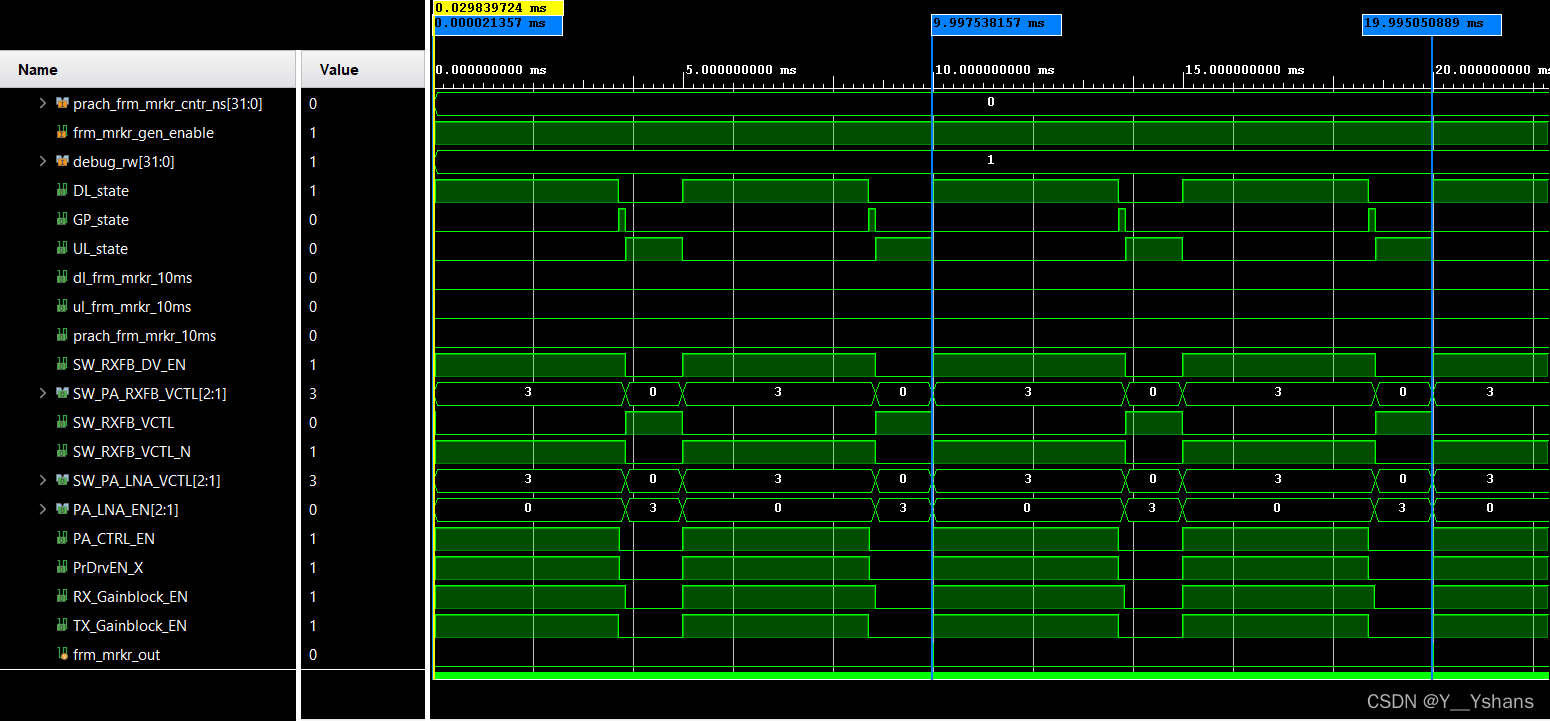Click the TX_Gainblock_EN signal icon
1550x721 pixels.
tap(62, 625)
